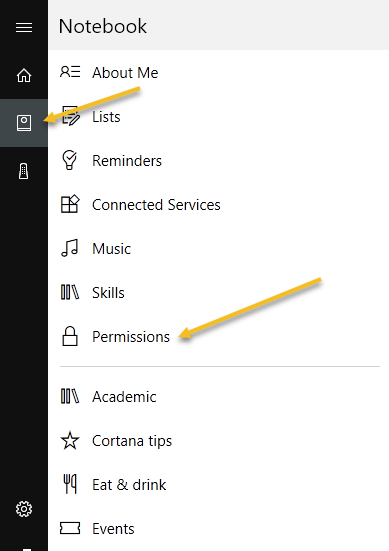Open Settings gear icon
This screenshot has height=551, width=389.
(24, 509)
